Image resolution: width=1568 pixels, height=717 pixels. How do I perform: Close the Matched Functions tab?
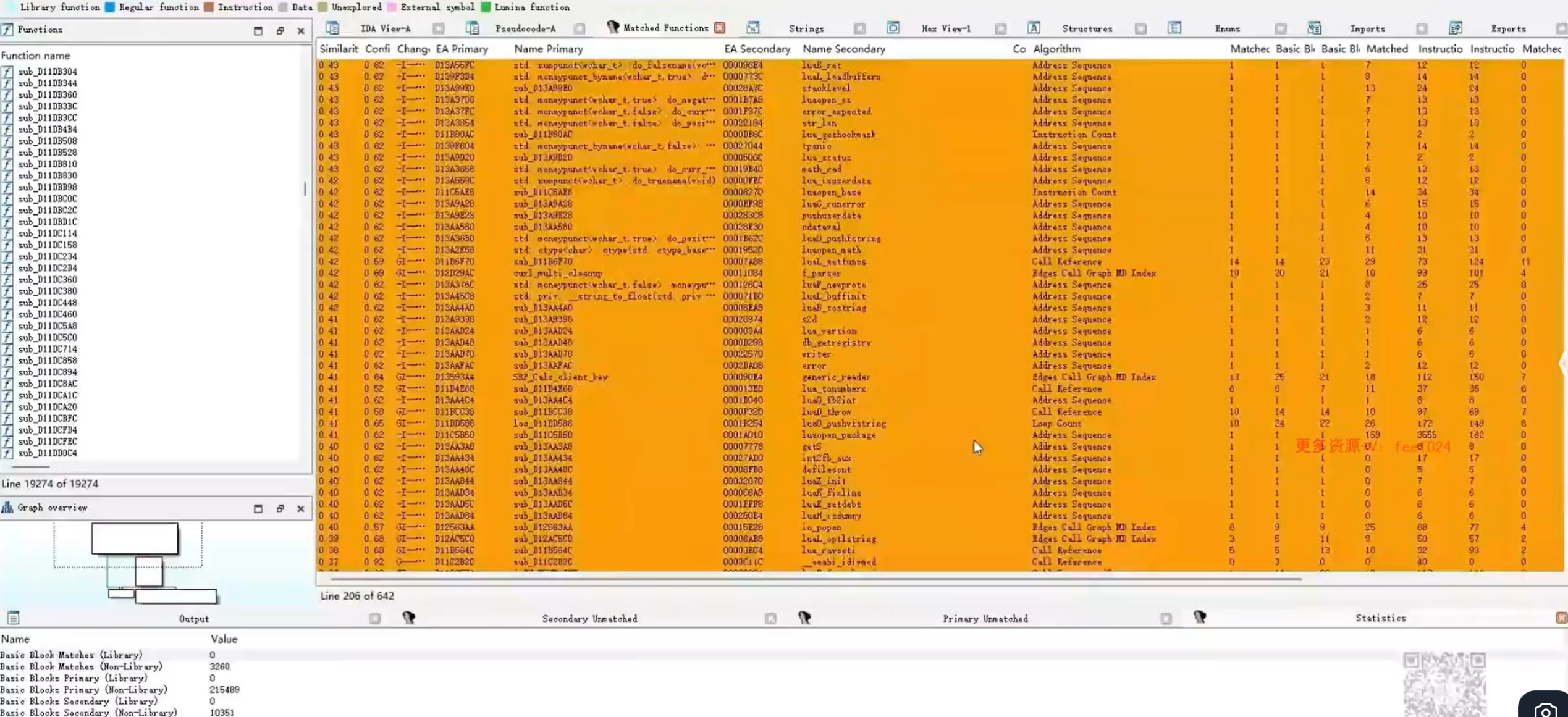(720, 28)
